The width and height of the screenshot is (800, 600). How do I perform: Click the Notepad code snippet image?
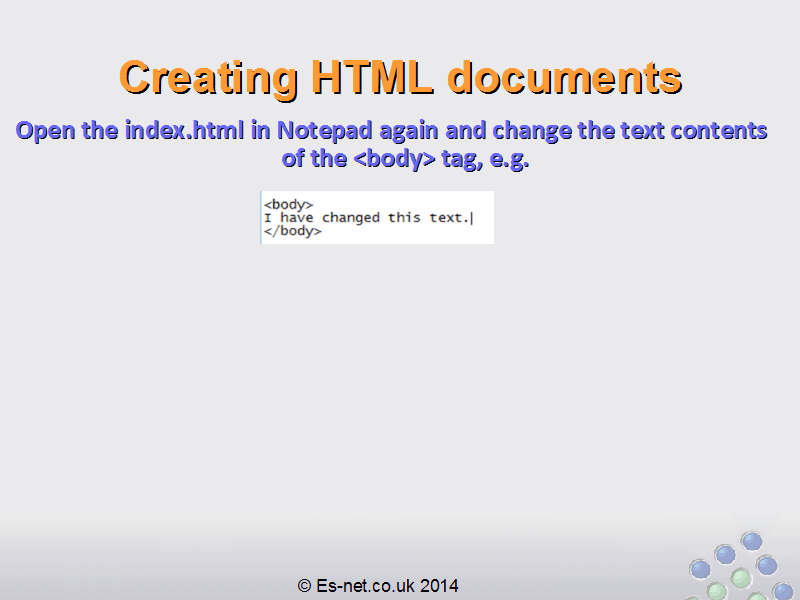coord(377,217)
